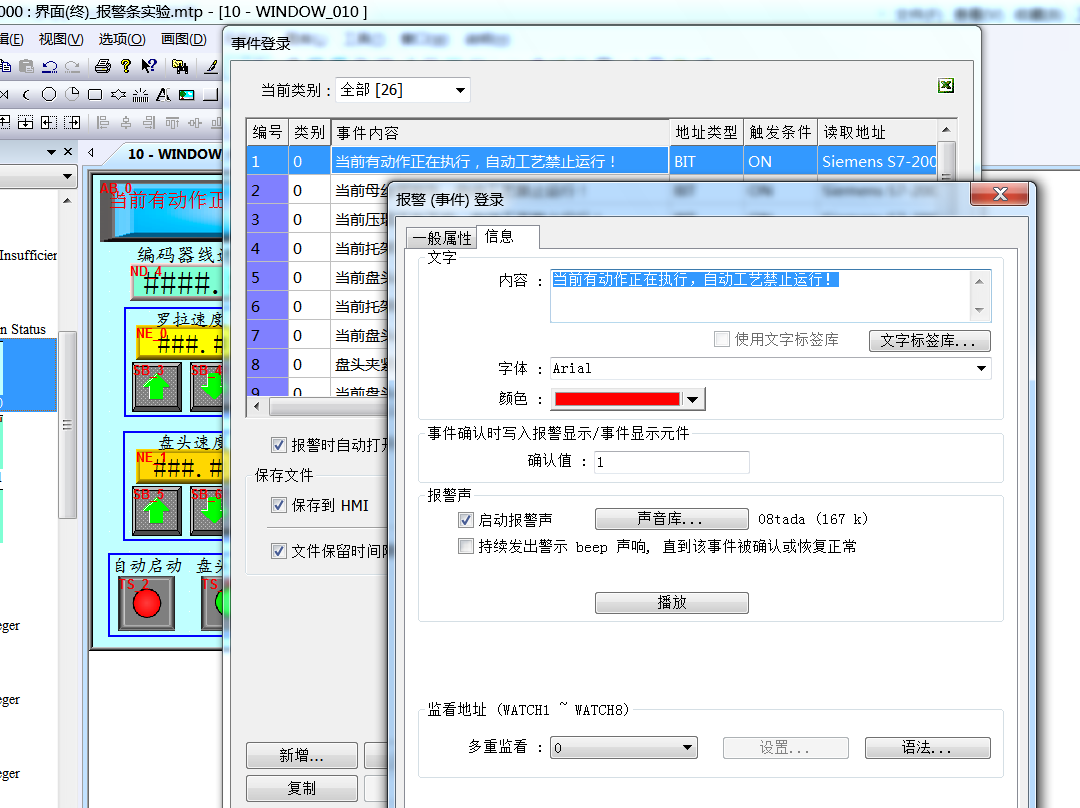This screenshot has width=1080, height=808.
Task: Click the 声音库 sound library button
Action: pyautogui.click(x=671, y=519)
